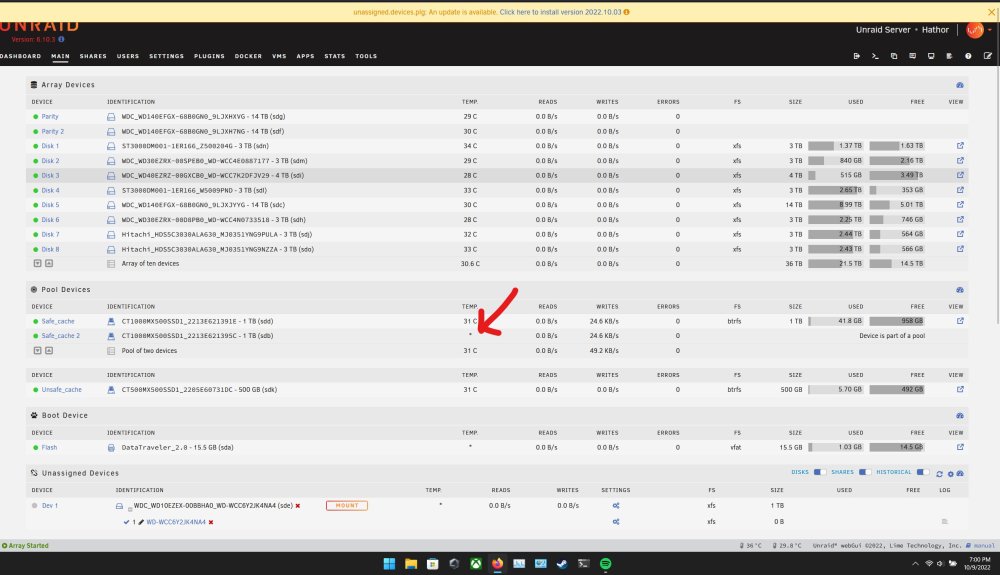Open the view icon for Disk 5

[x=960, y=205]
